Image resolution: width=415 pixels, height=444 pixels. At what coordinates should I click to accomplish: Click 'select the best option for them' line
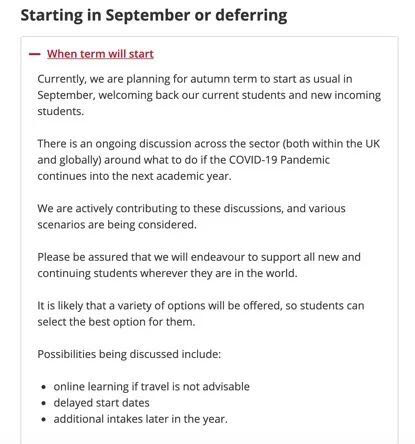pyautogui.click(x=116, y=322)
